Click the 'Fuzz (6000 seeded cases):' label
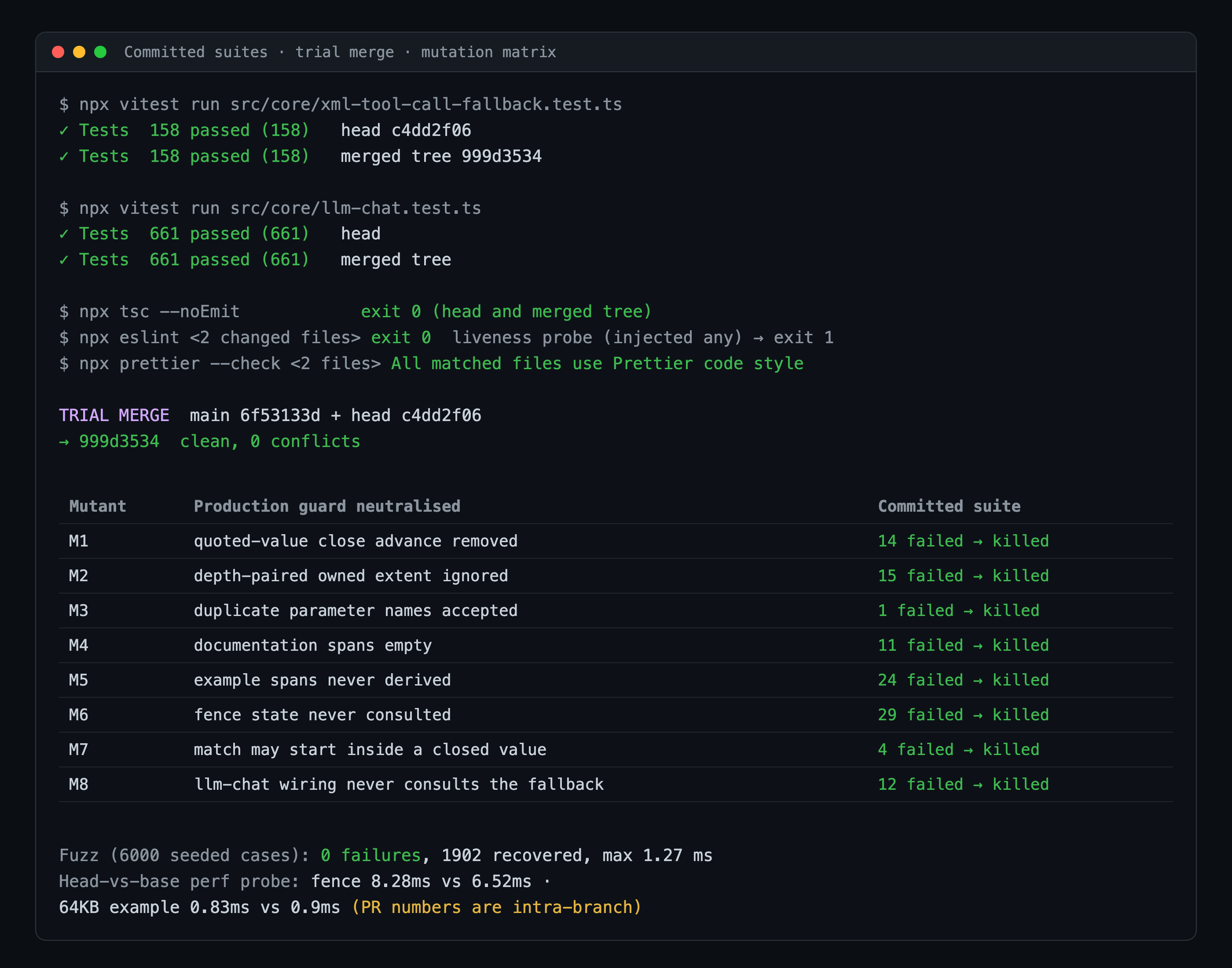Image resolution: width=1232 pixels, height=968 pixels. [x=185, y=855]
